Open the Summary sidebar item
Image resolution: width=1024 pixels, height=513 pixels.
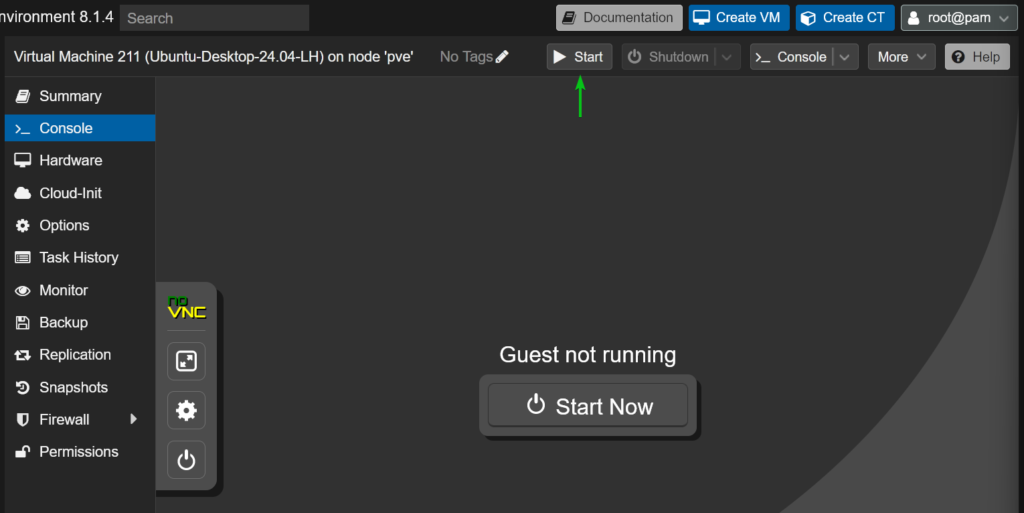click(80, 96)
